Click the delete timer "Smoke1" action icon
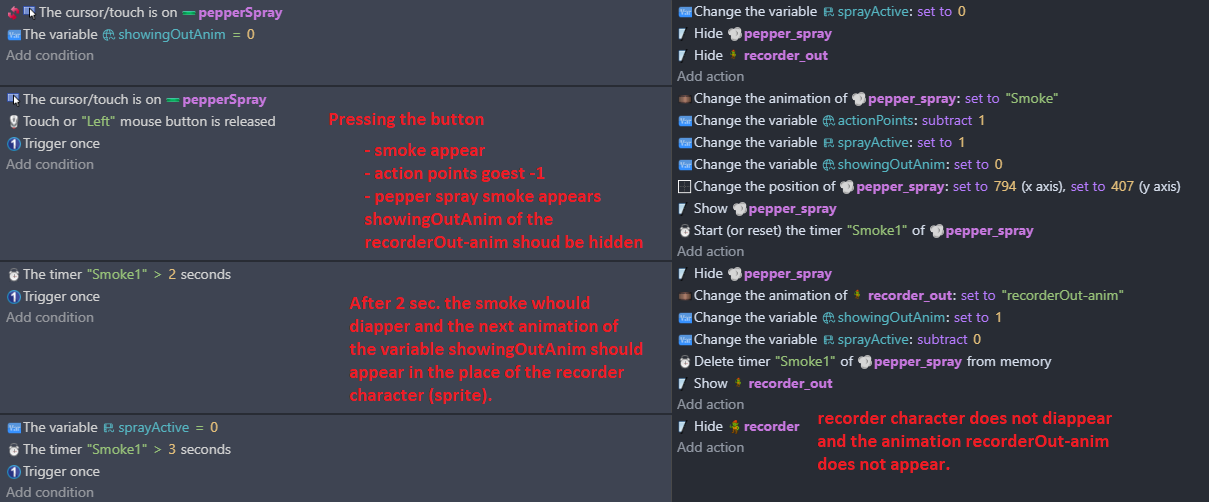 pyautogui.click(x=684, y=361)
